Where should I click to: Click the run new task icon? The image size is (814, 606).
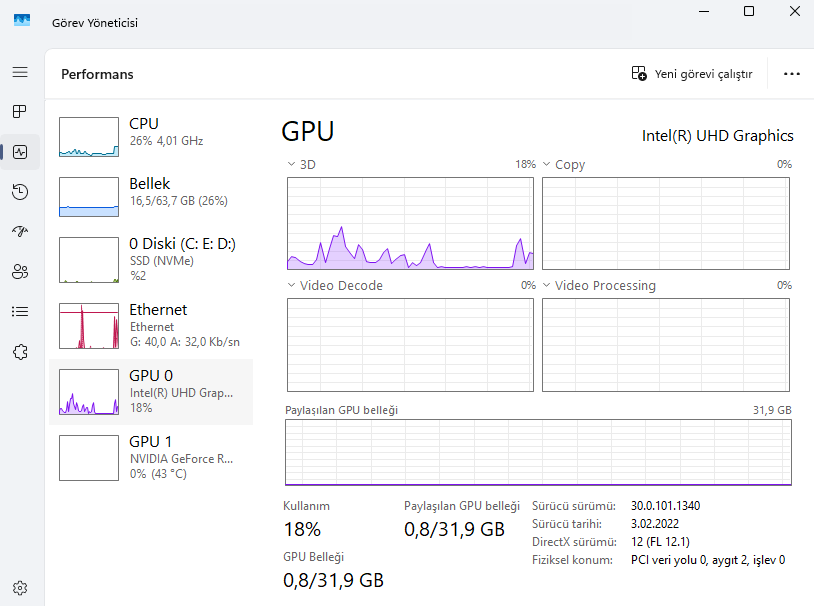(x=639, y=73)
